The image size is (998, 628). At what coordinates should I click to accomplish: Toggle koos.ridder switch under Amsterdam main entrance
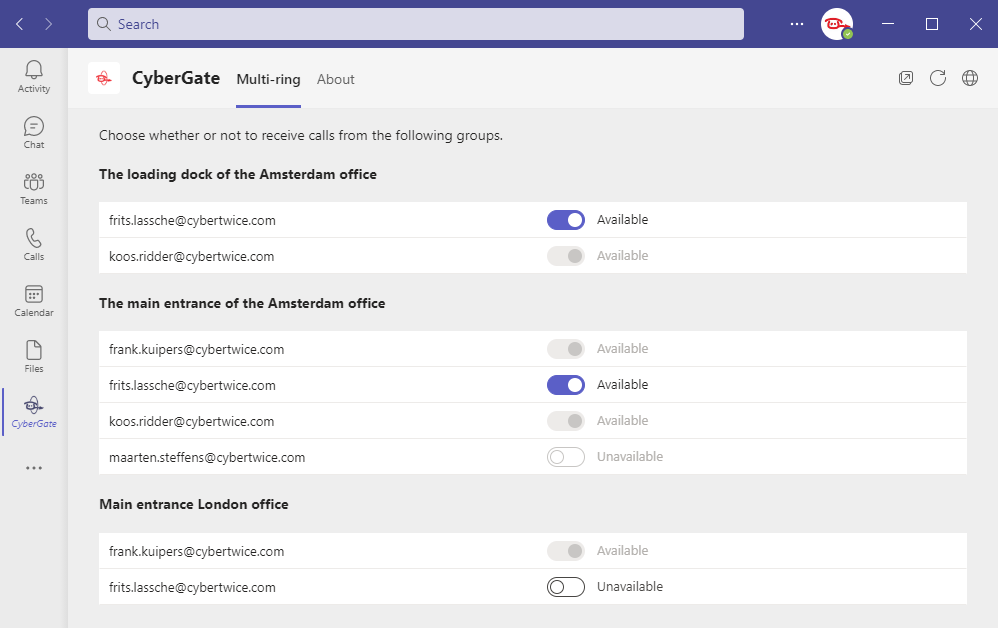click(x=566, y=421)
